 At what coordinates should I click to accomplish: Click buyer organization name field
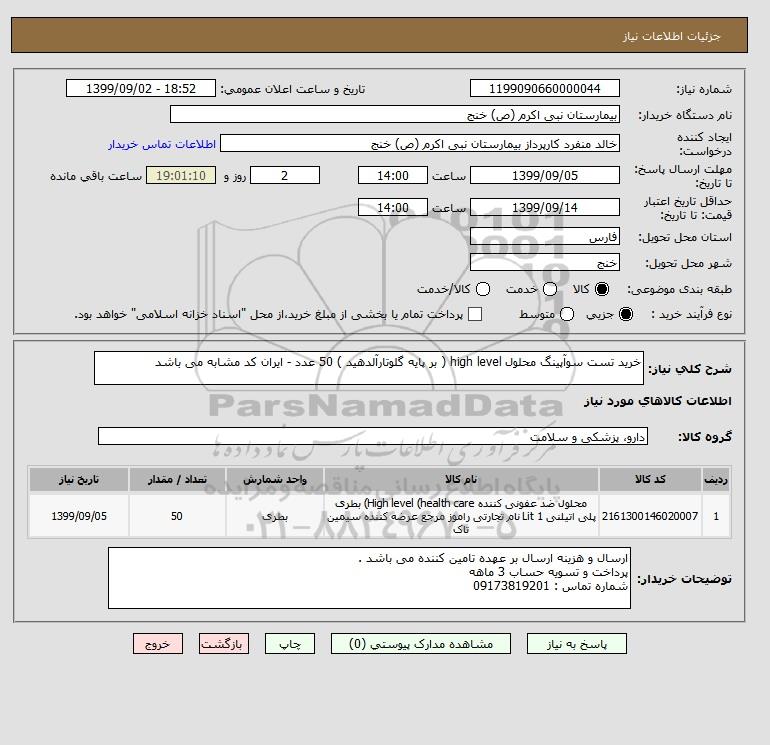tap(395, 114)
